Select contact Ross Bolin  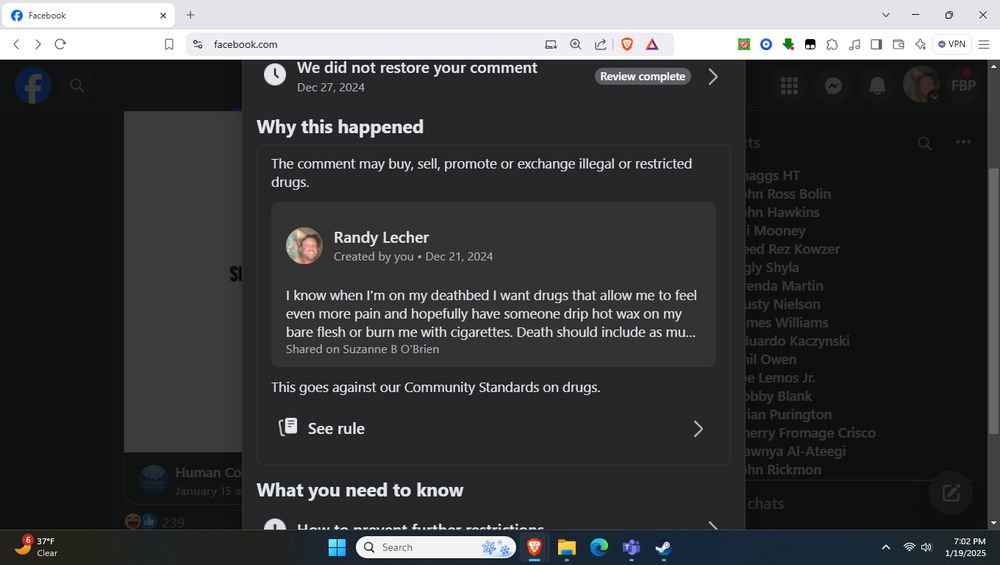pos(788,194)
